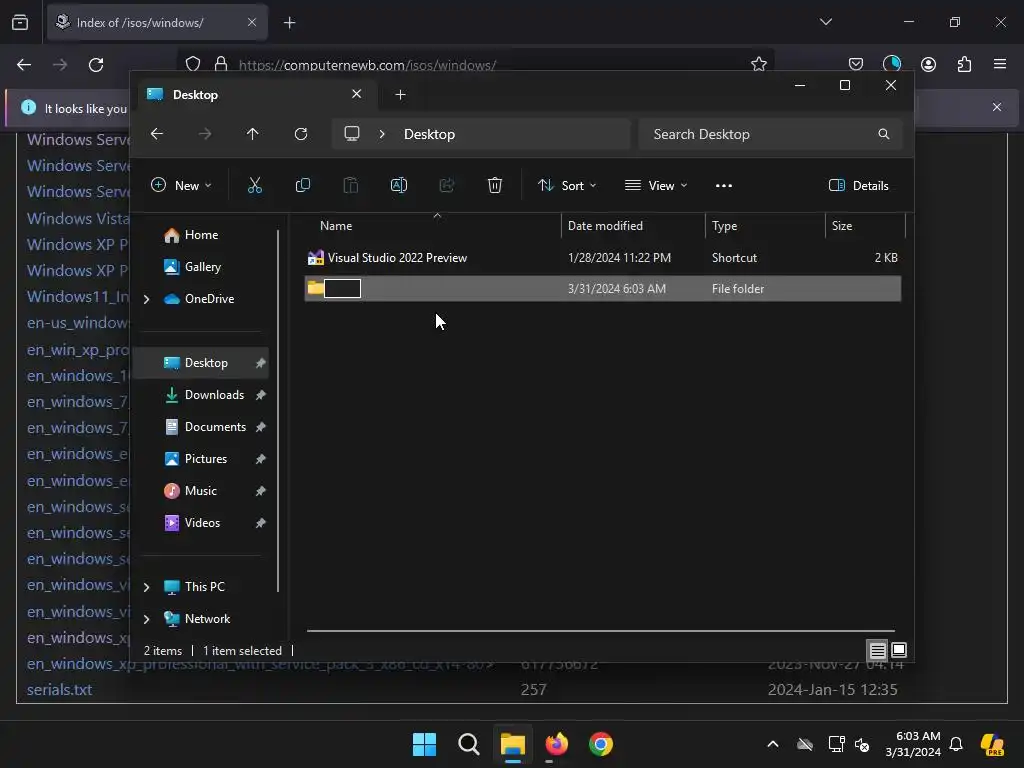
Task: Click the new folder name edit box
Action: coord(342,289)
